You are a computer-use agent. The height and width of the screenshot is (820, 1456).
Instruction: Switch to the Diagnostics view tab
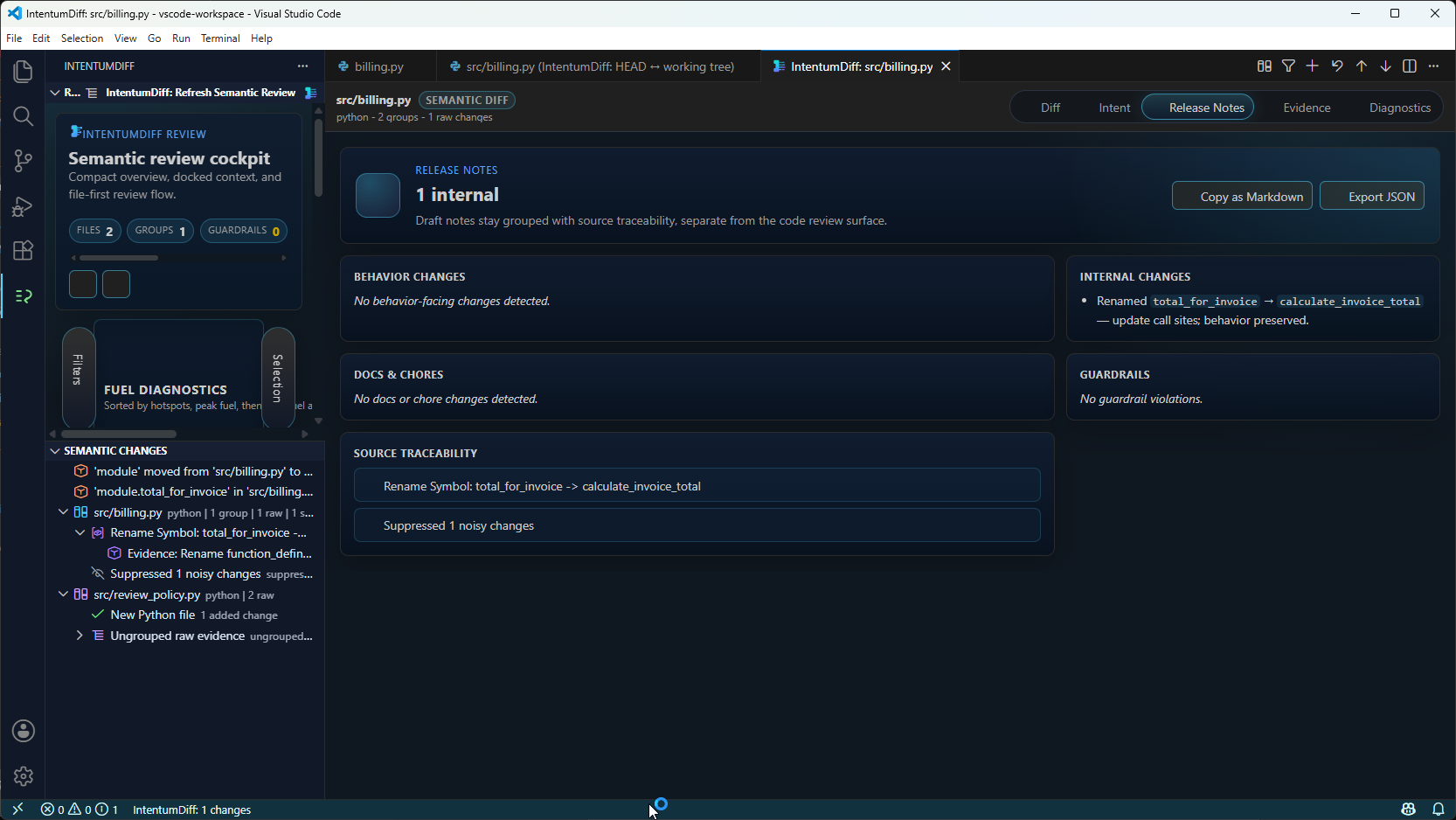1399,108
